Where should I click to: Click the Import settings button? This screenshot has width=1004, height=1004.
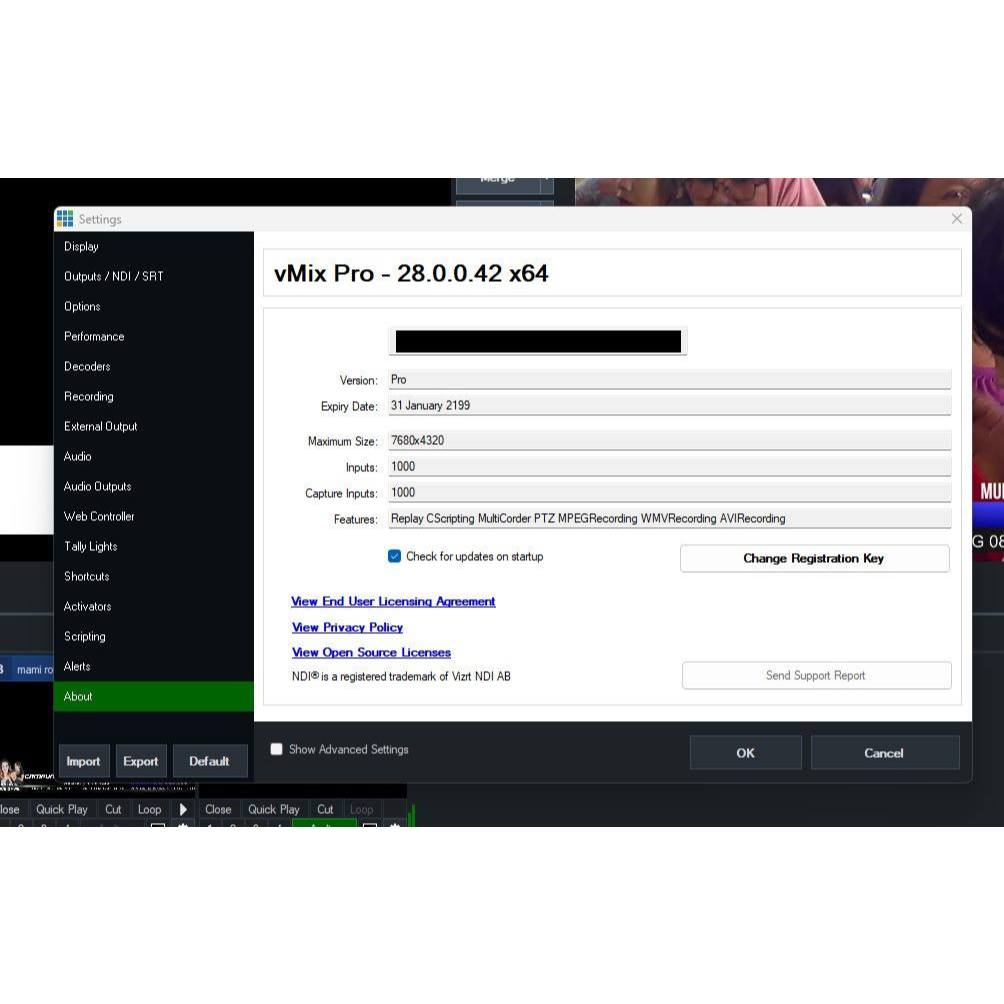coord(84,761)
